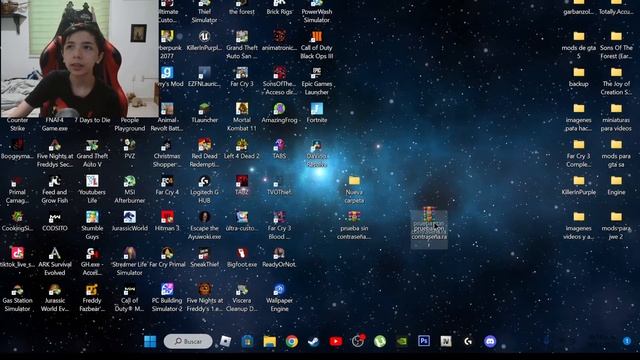This screenshot has width=640, height=360.
Task: Select ARK Survival Evolved shortcut
Action: (x=55, y=261)
